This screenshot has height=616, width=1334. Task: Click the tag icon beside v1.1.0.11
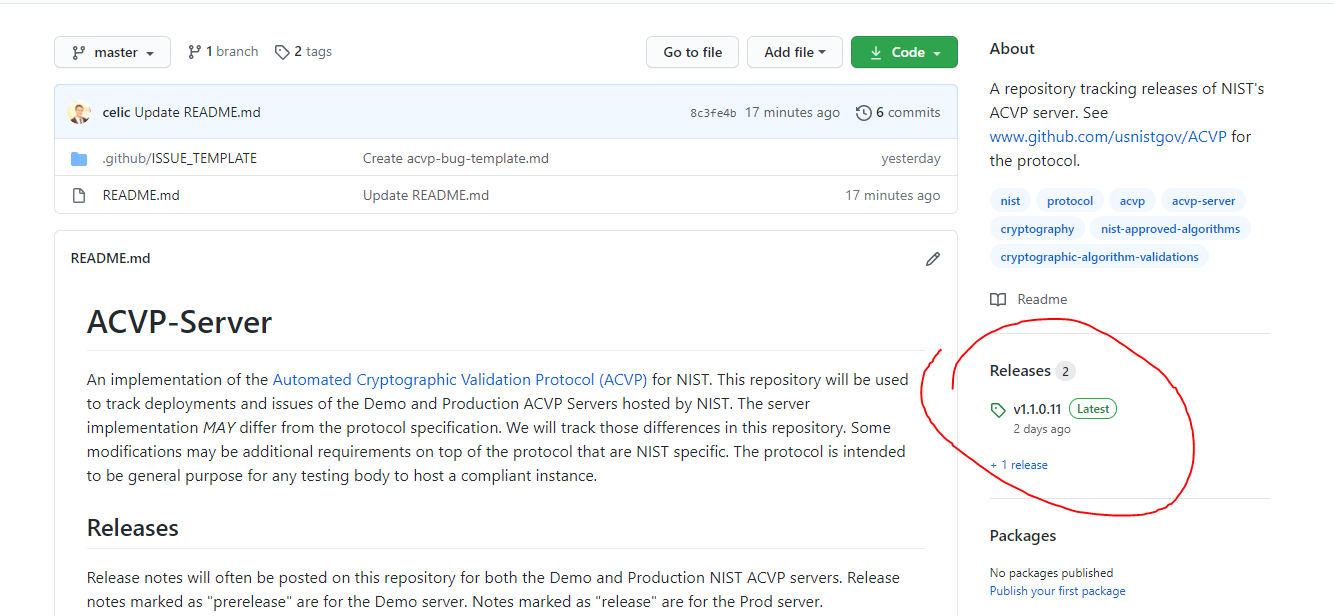pos(997,409)
